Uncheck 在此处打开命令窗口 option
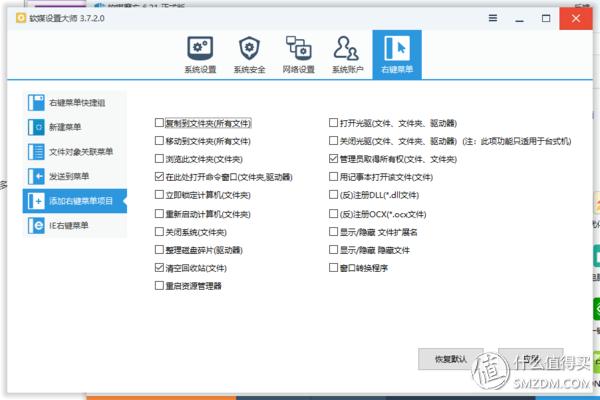This screenshot has height=400, width=600. 159,177
